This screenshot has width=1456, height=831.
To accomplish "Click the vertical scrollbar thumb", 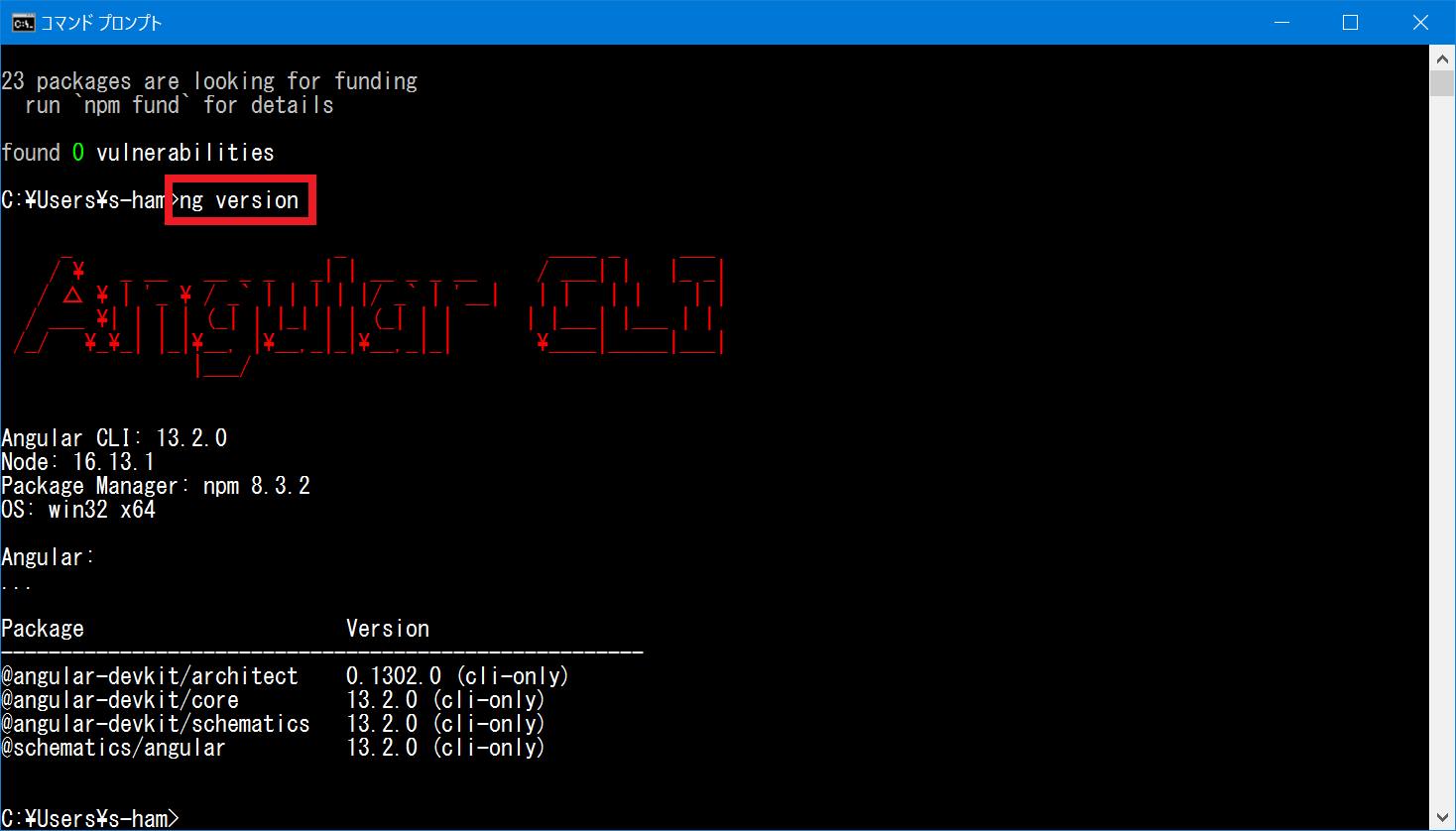I will coord(1443,82).
